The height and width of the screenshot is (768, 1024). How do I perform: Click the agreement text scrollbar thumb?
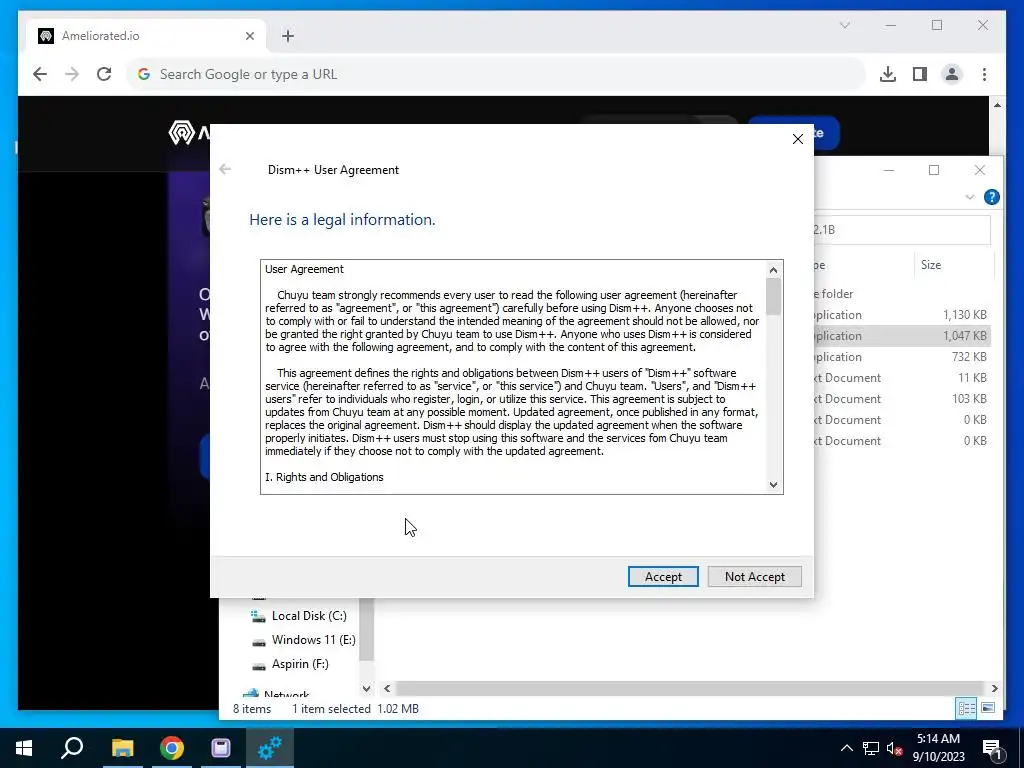coord(773,297)
